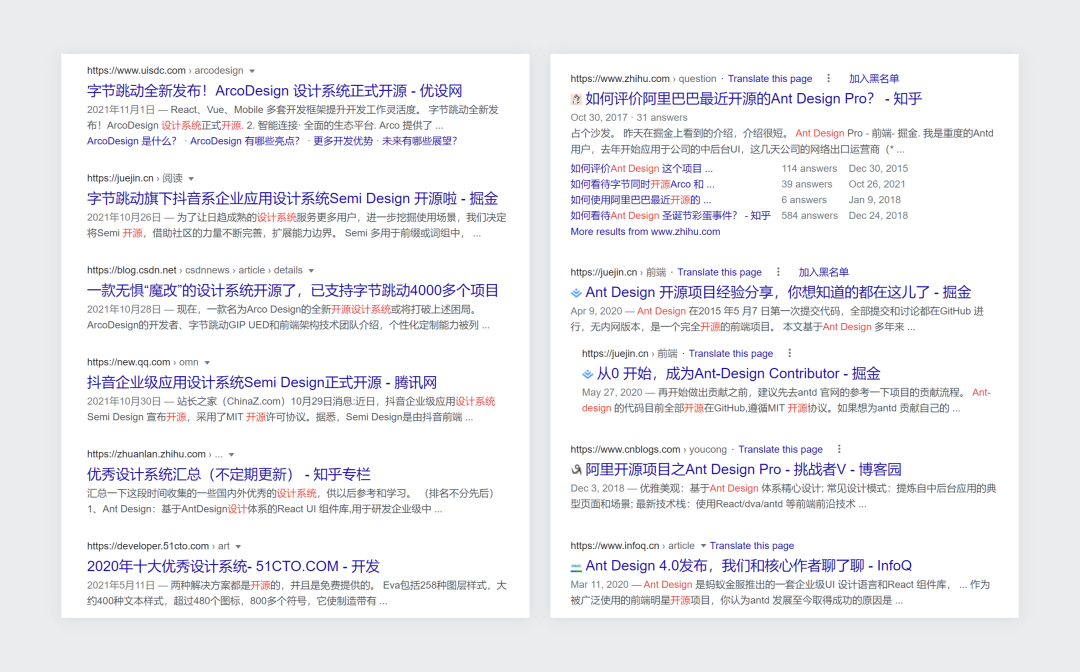Open 一款无惧"魔改"的设计系统开源了 result title

[x=292, y=291]
